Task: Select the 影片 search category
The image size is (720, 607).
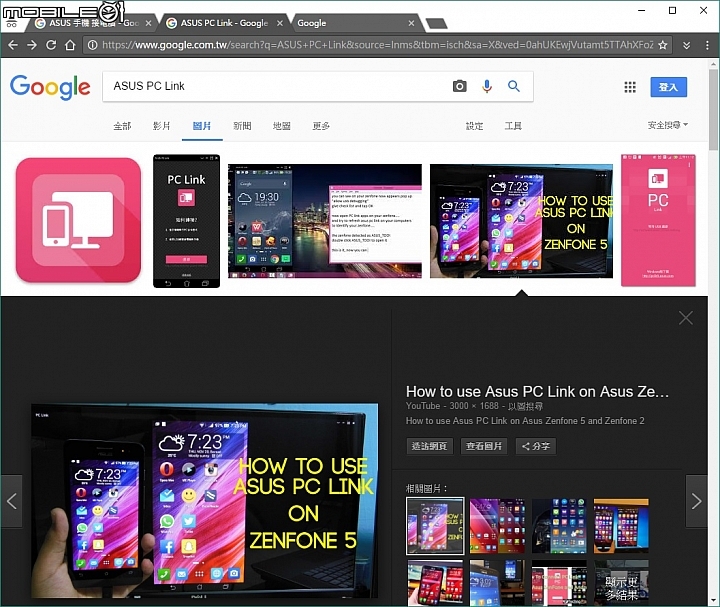Action: click(x=162, y=126)
